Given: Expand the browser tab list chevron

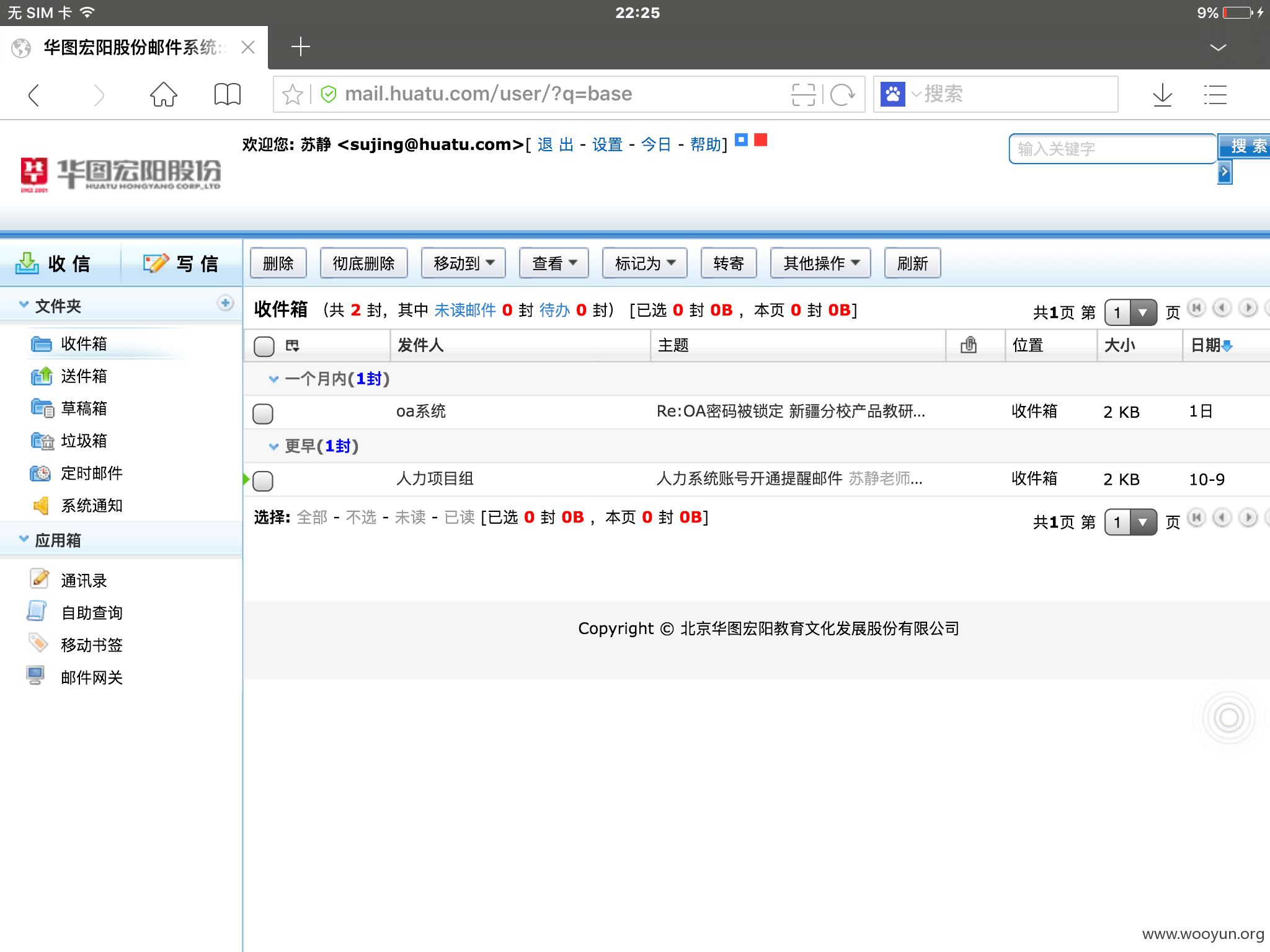Looking at the screenshot, I should 1219,47.
